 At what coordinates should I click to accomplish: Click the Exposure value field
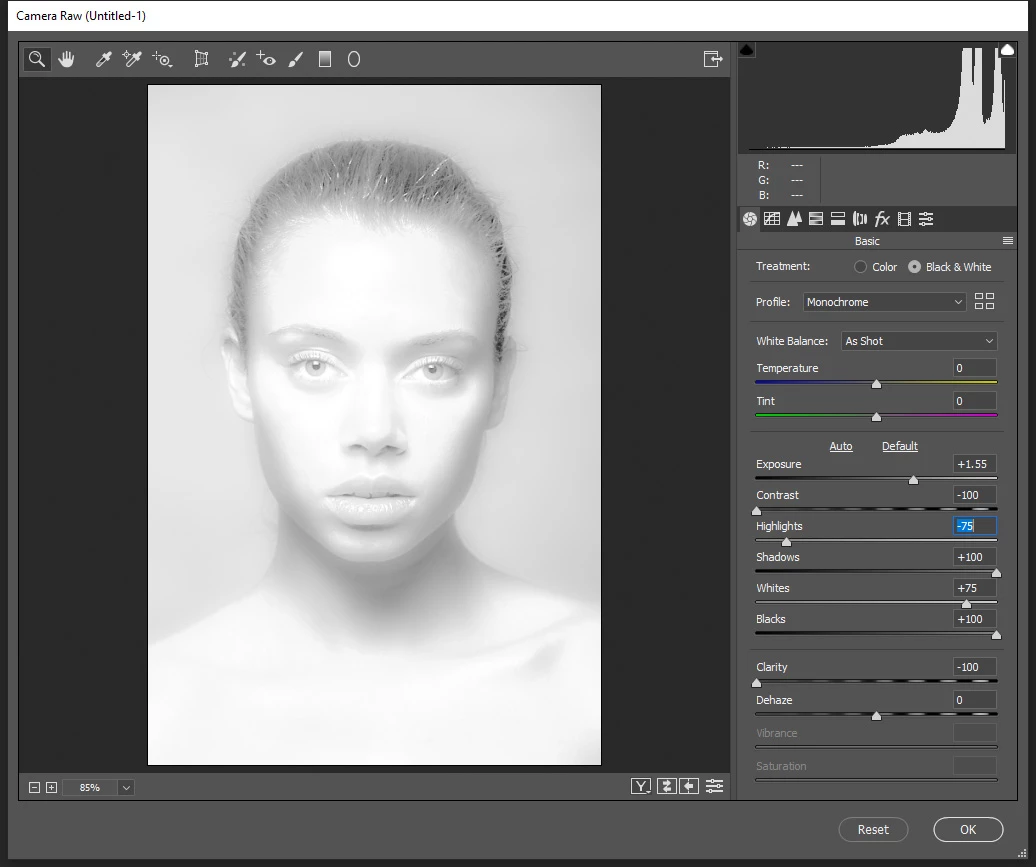click(975, 464)
